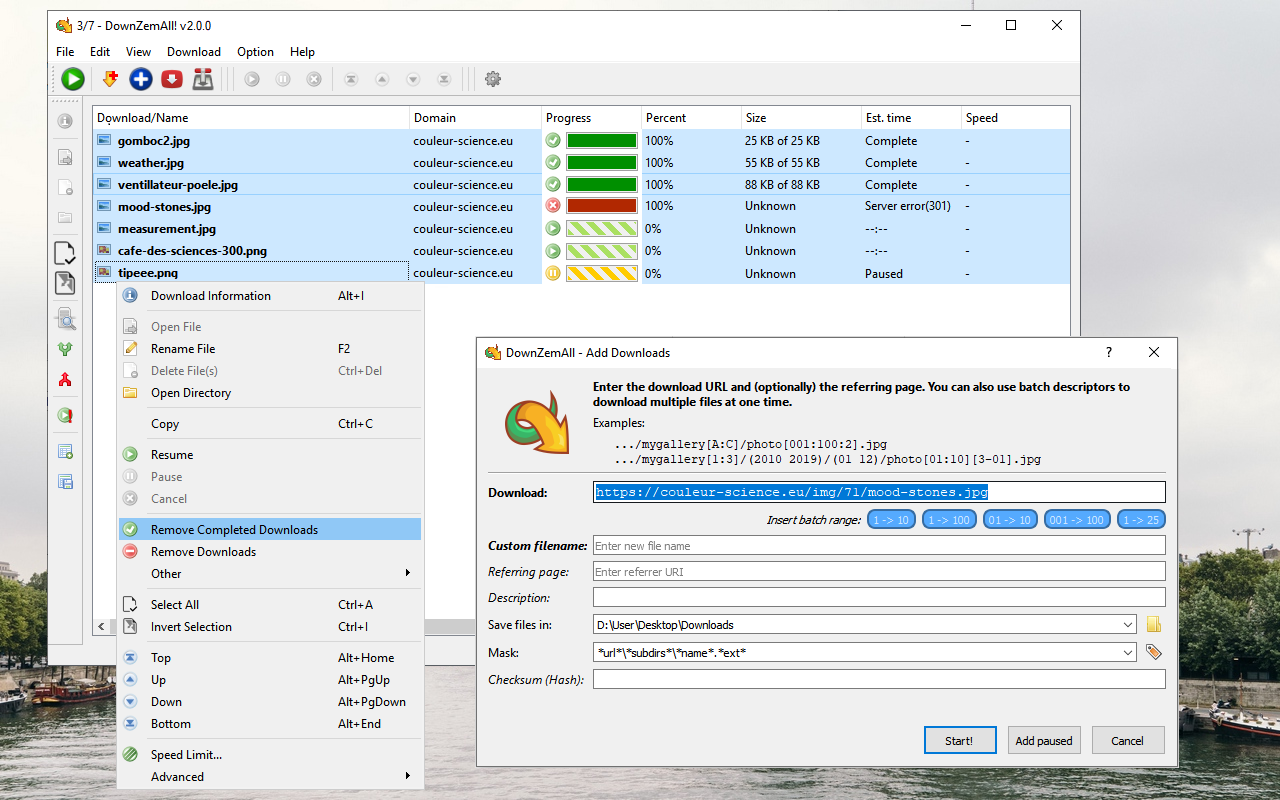Select the cafe-des-sciences-300.png row
The width and height of the screenshot is (1280, 800).
coord(581,251)
